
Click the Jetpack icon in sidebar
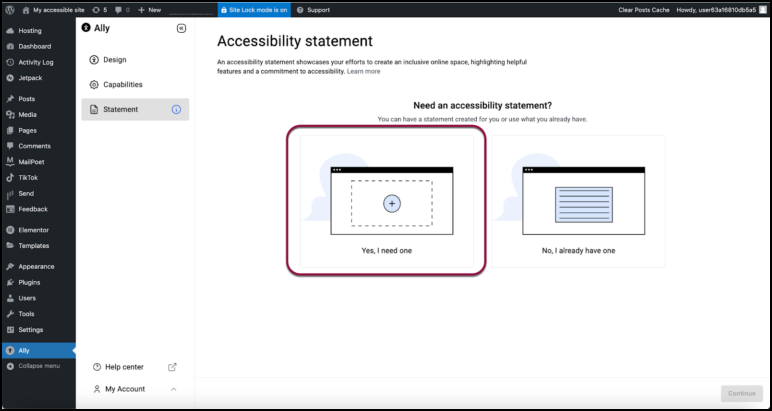coord(10,77)
